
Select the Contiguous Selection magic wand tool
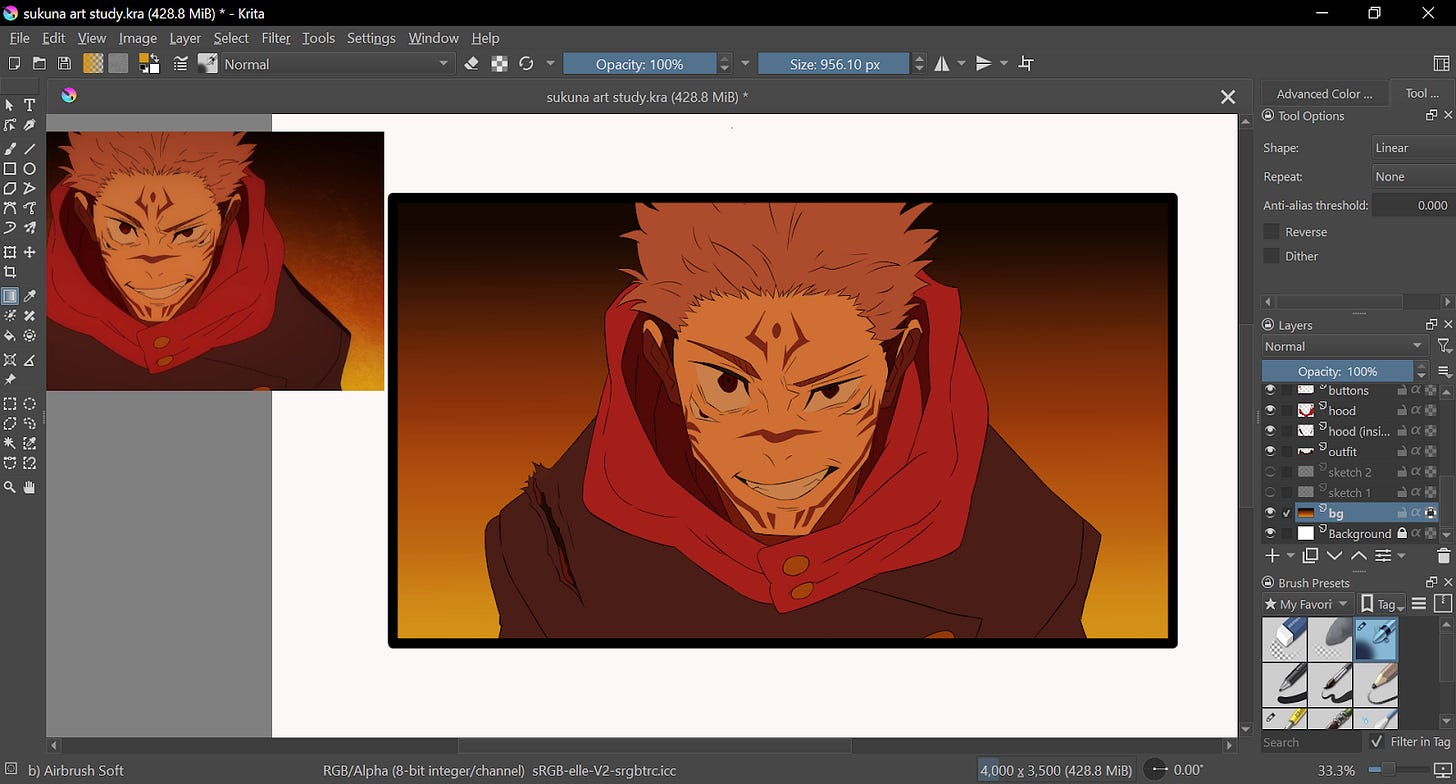(10, 443)
